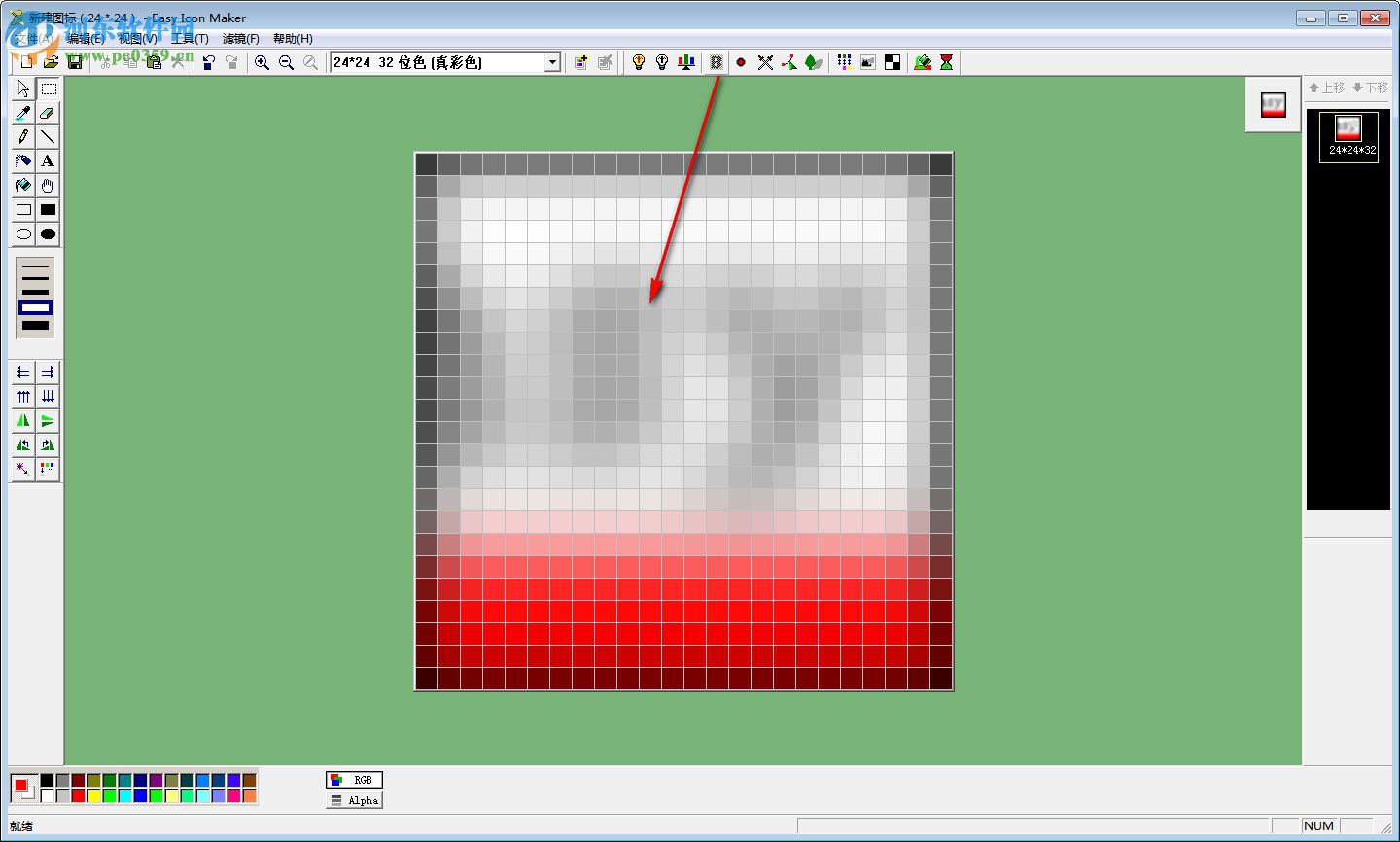This screenshot has width=1400, height=842.
Task: Open the color balance bars icon
Action: pyautogui.click(x=686, y=62)
